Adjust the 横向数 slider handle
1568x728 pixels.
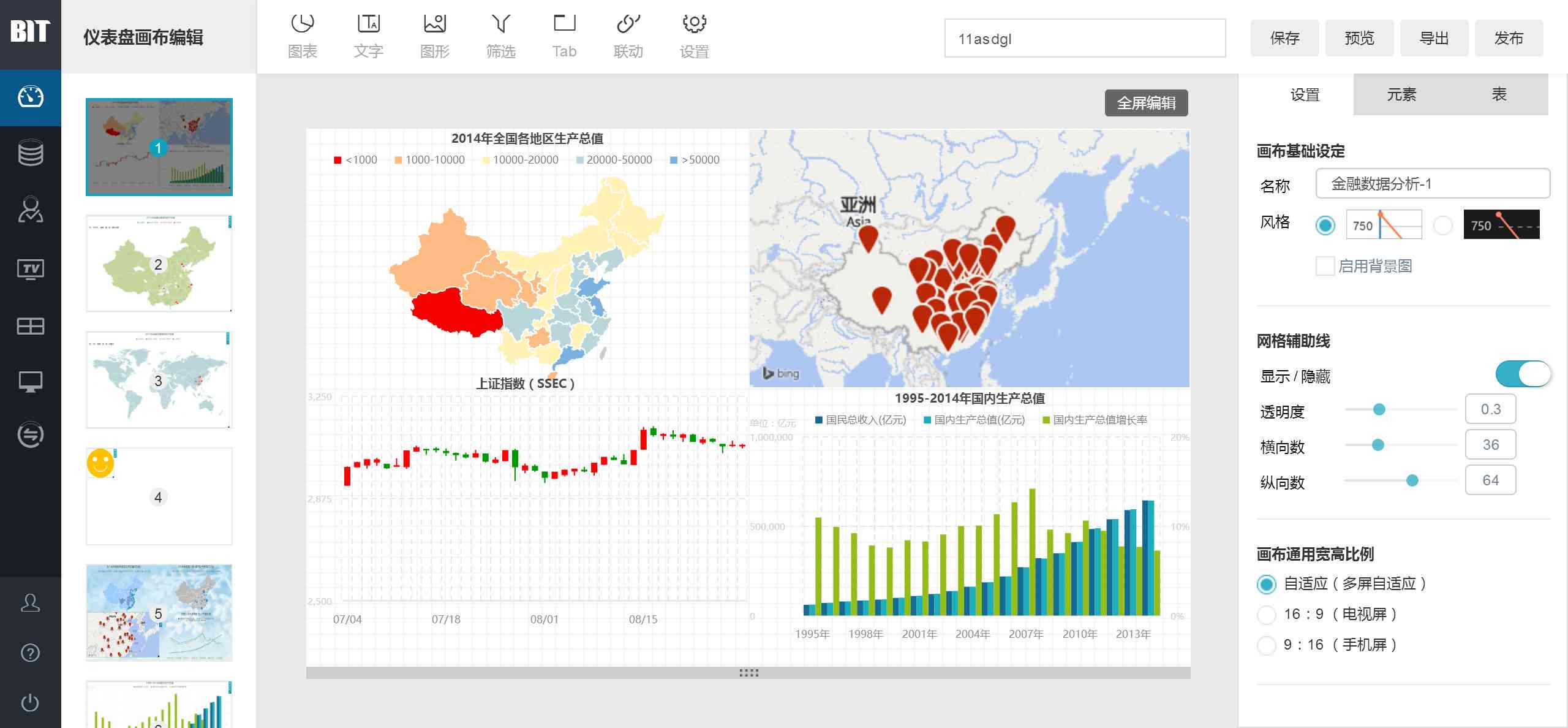pos(1378,445)
